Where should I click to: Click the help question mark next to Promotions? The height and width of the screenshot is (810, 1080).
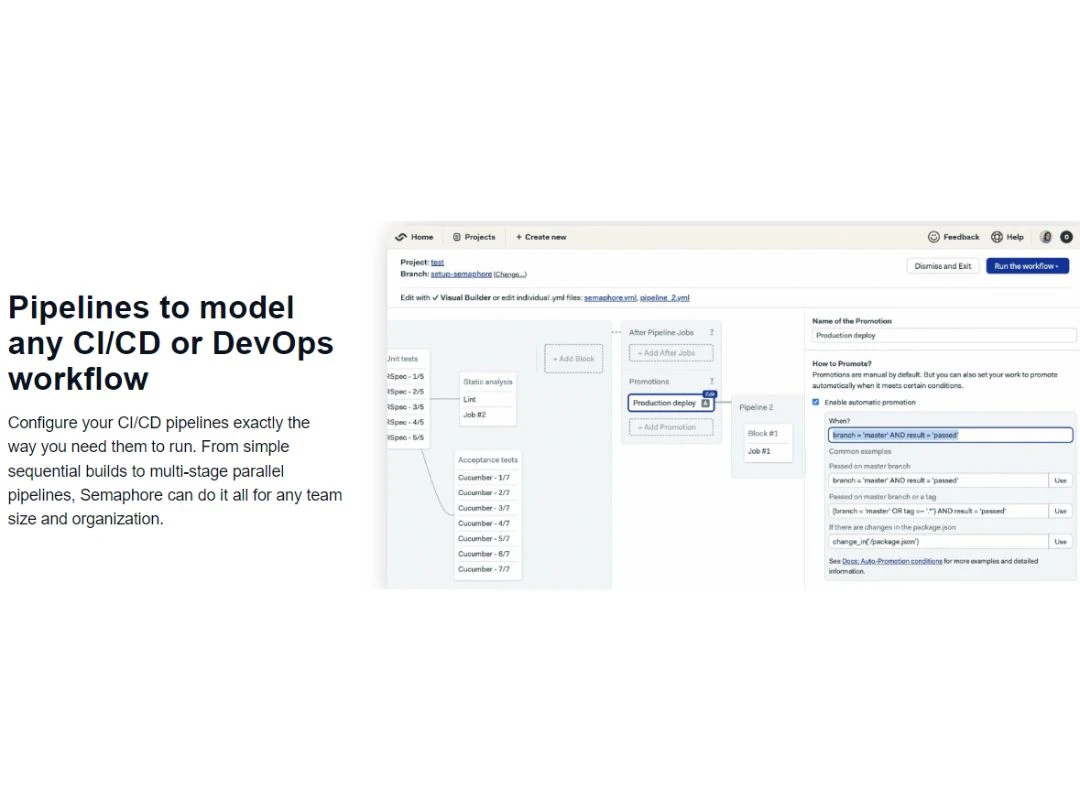[x=712, y=382]
